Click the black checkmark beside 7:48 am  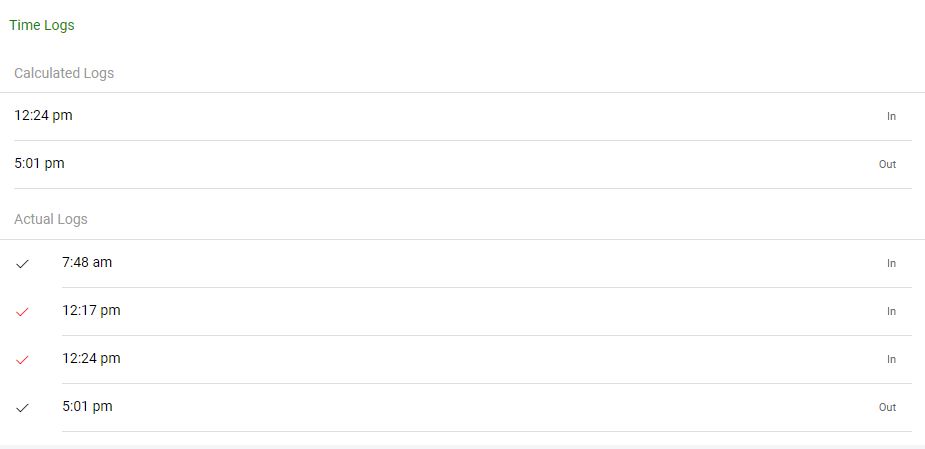click(x=22, y=264)
